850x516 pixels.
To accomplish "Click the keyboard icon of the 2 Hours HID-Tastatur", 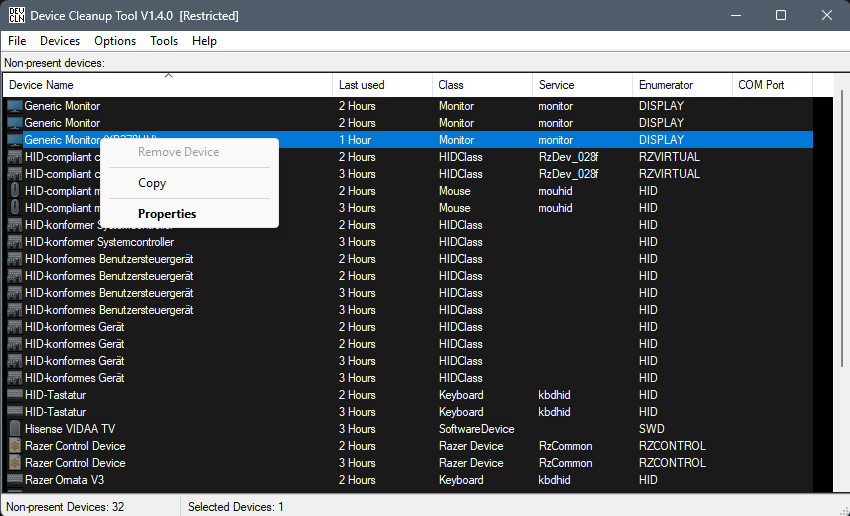I will (x=15, y=395).
